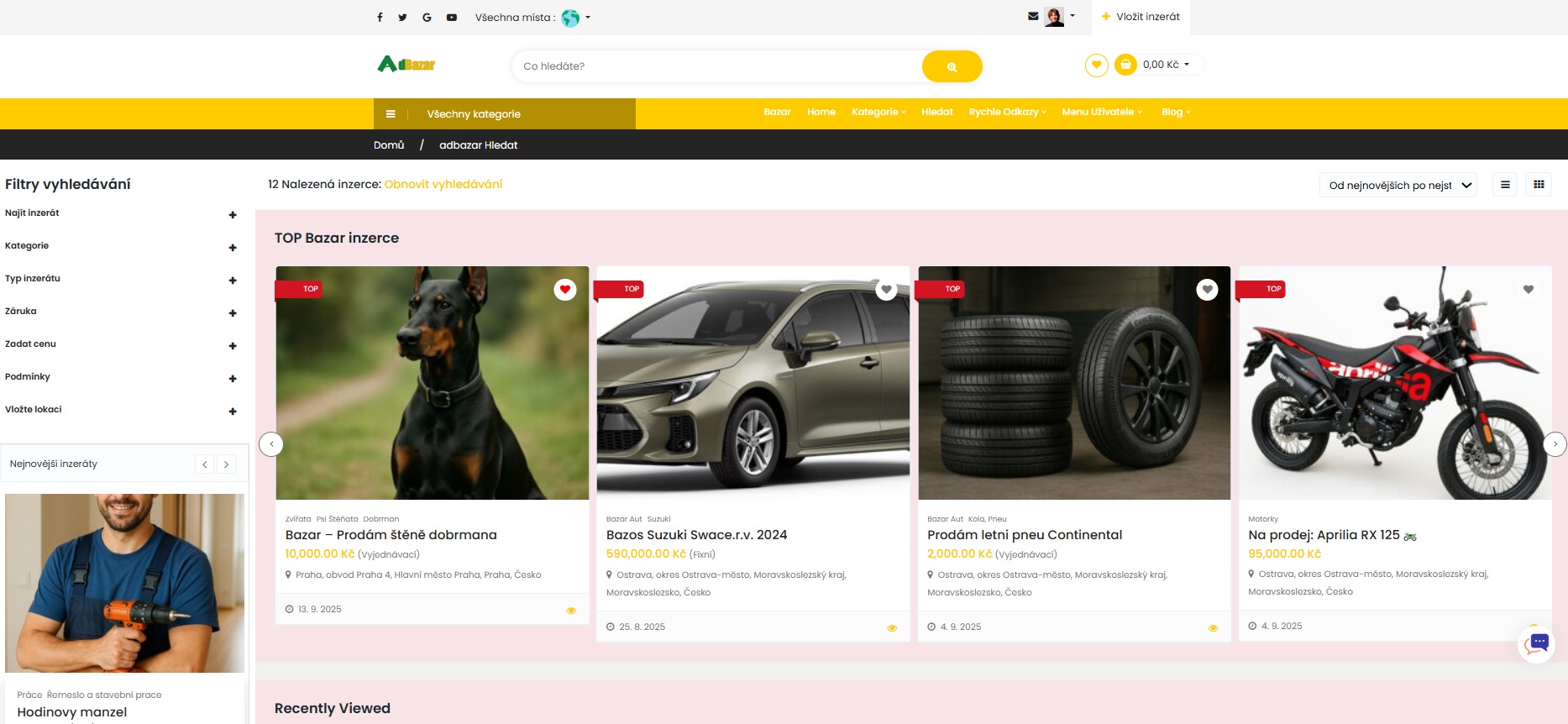Open the cart total 0,00 Kč dropdown
Image resolution: width=1568 pixels, height=724 pixels.
[1167, 65]
